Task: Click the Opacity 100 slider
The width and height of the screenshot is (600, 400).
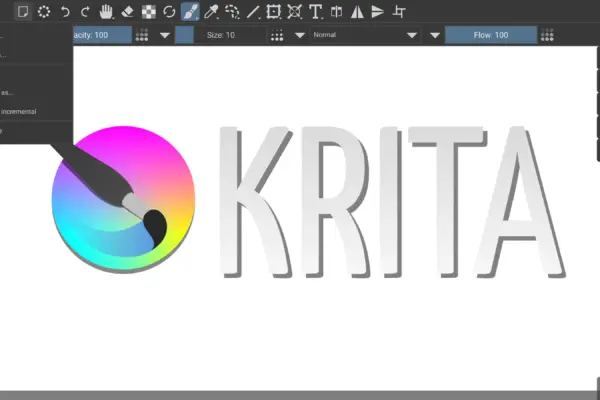Action: click(x=103, y=35)
